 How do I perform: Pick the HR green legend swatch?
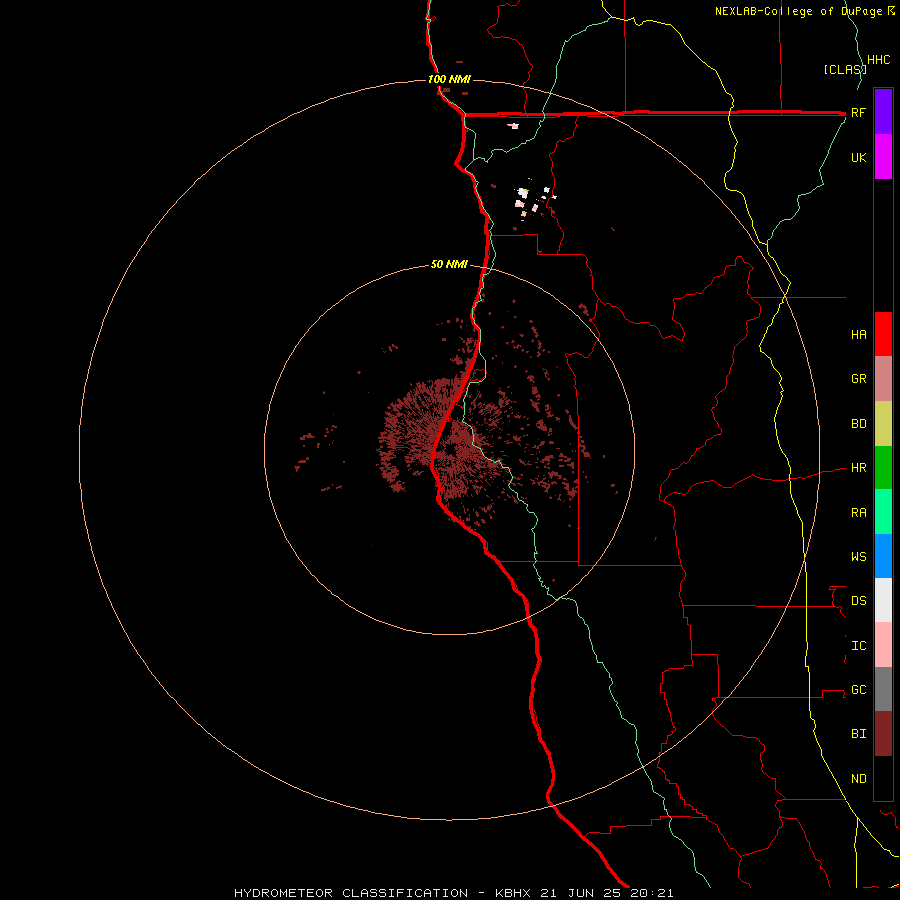[883, 468]
